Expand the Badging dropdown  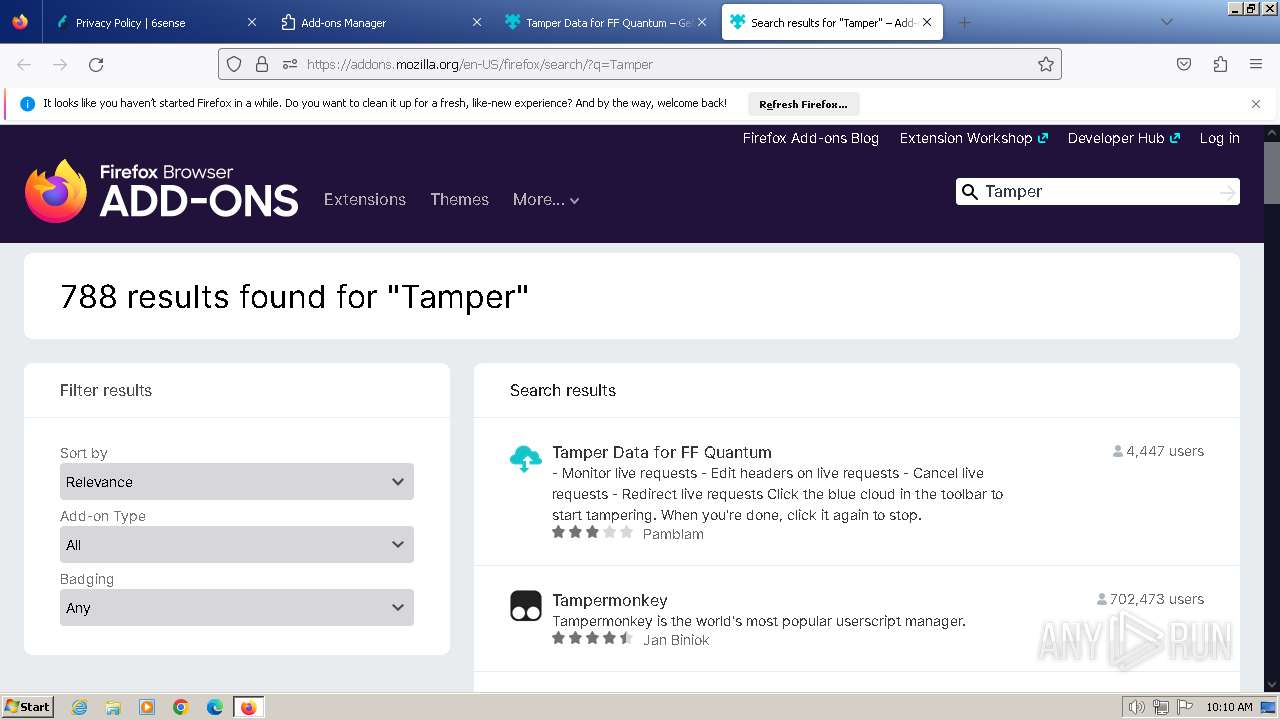(x=237, y=608)
